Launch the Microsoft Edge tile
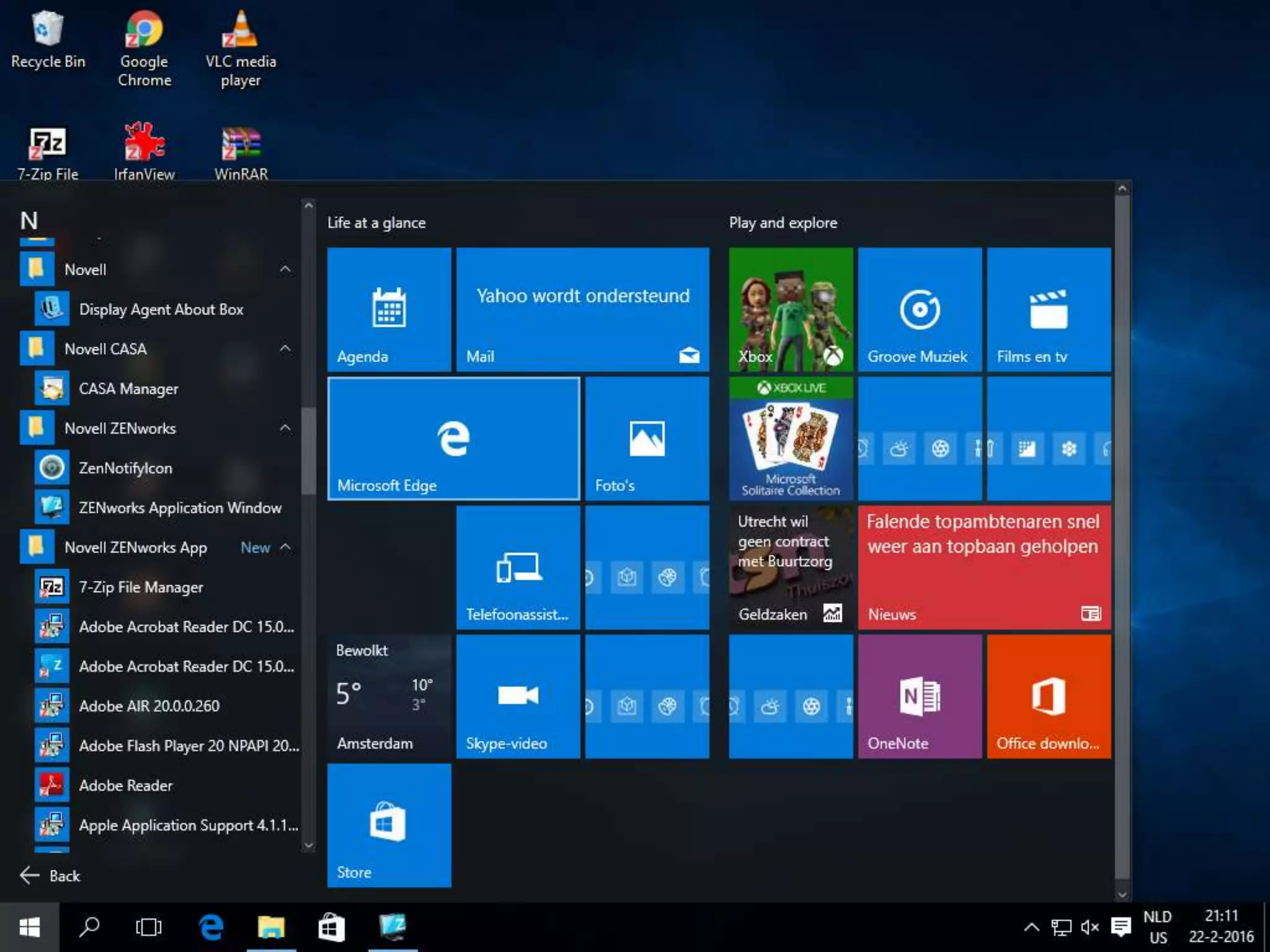The image size is (1270, 952). point(453,438)
